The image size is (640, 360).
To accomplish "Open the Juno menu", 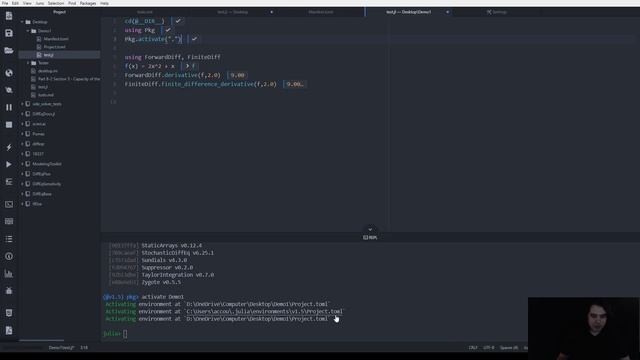I will (40, 3).
